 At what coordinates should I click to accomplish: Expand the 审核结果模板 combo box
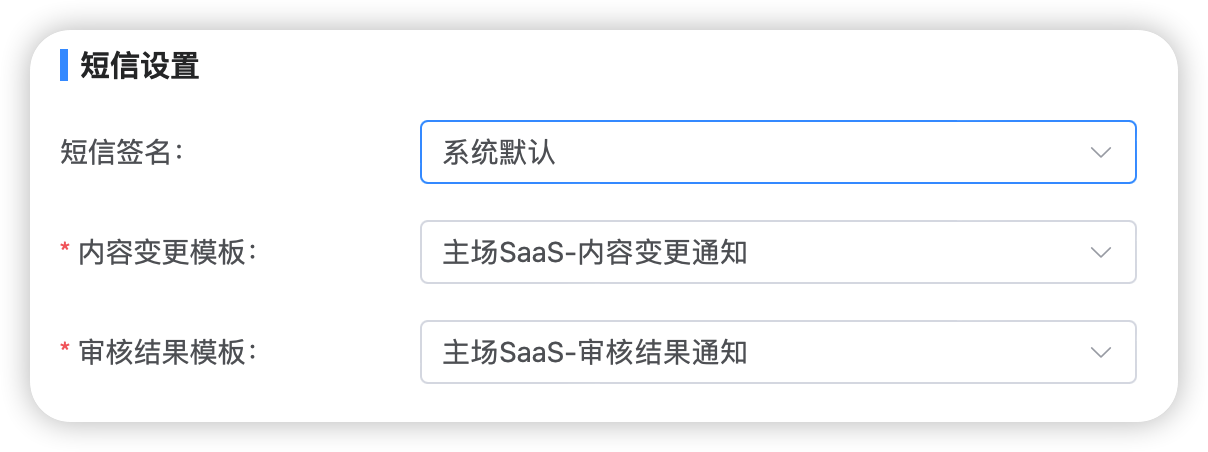(778, 352)
